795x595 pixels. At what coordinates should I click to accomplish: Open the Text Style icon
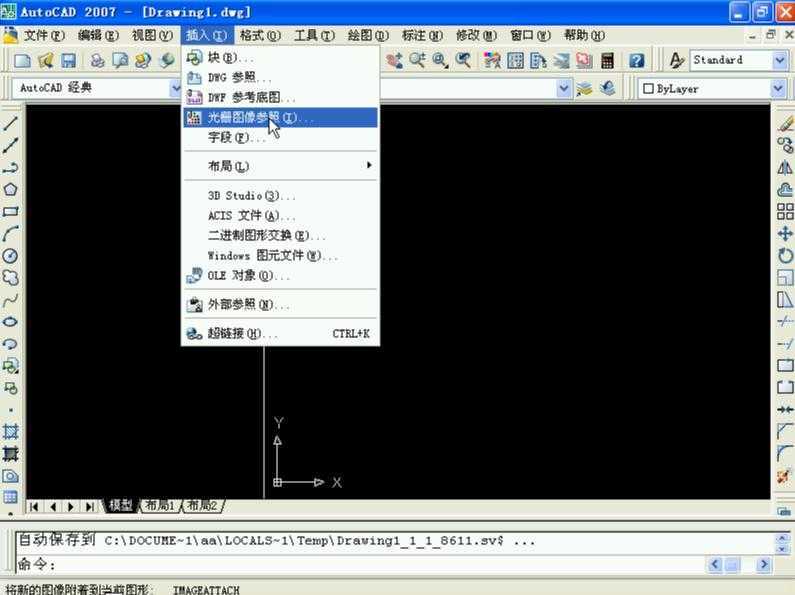click(676, 61)
